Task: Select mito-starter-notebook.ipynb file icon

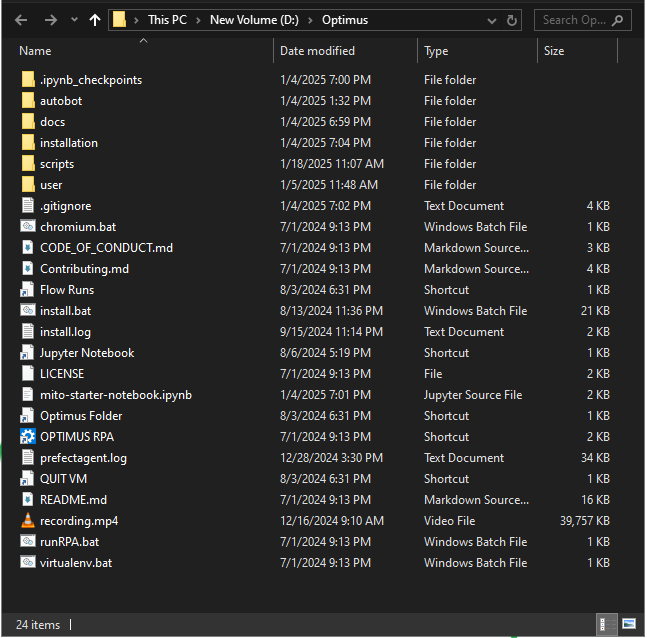Action: point(28,394)
